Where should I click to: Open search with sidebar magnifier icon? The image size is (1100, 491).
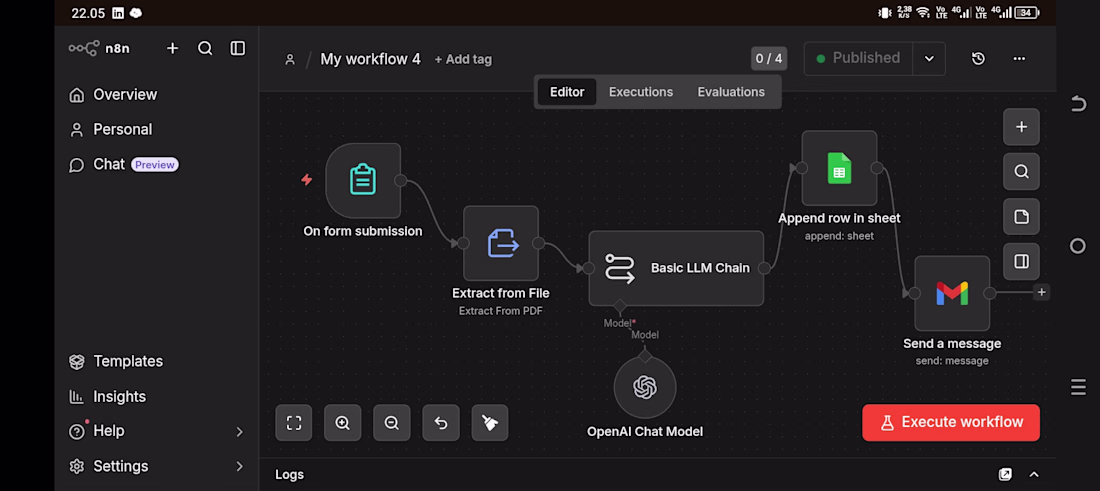point(205,48)
